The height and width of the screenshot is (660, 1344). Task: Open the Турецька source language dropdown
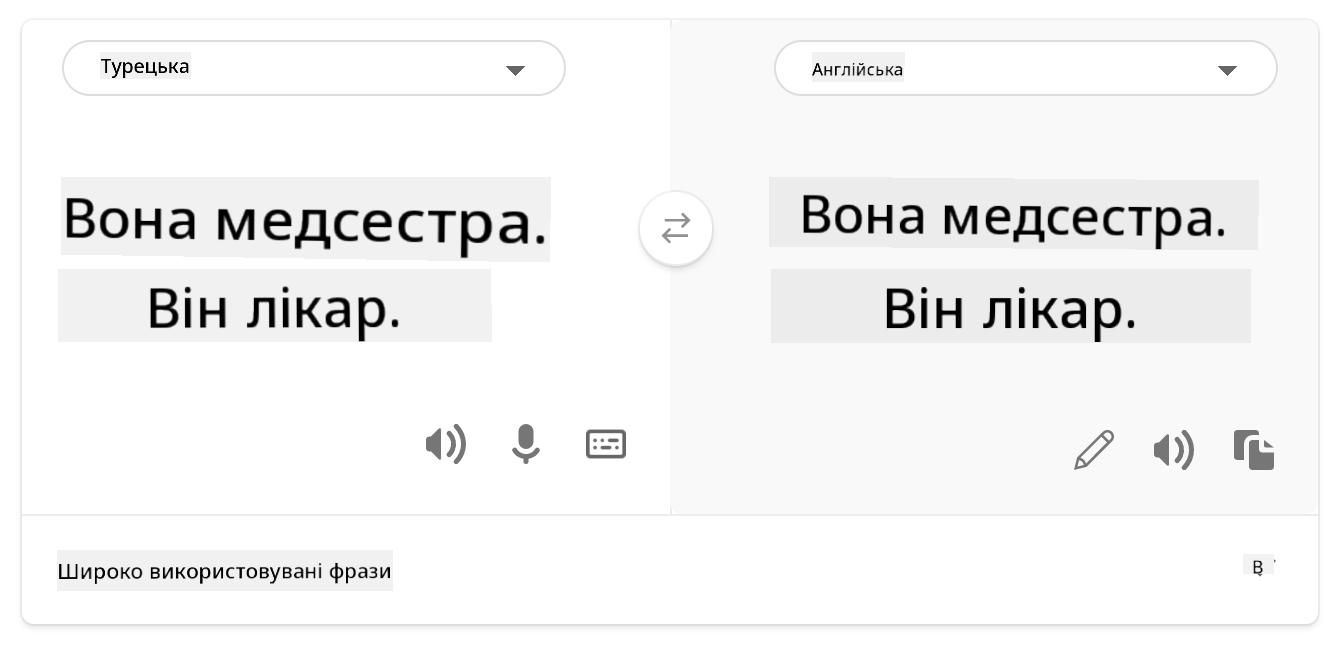[x=313, y=68]
